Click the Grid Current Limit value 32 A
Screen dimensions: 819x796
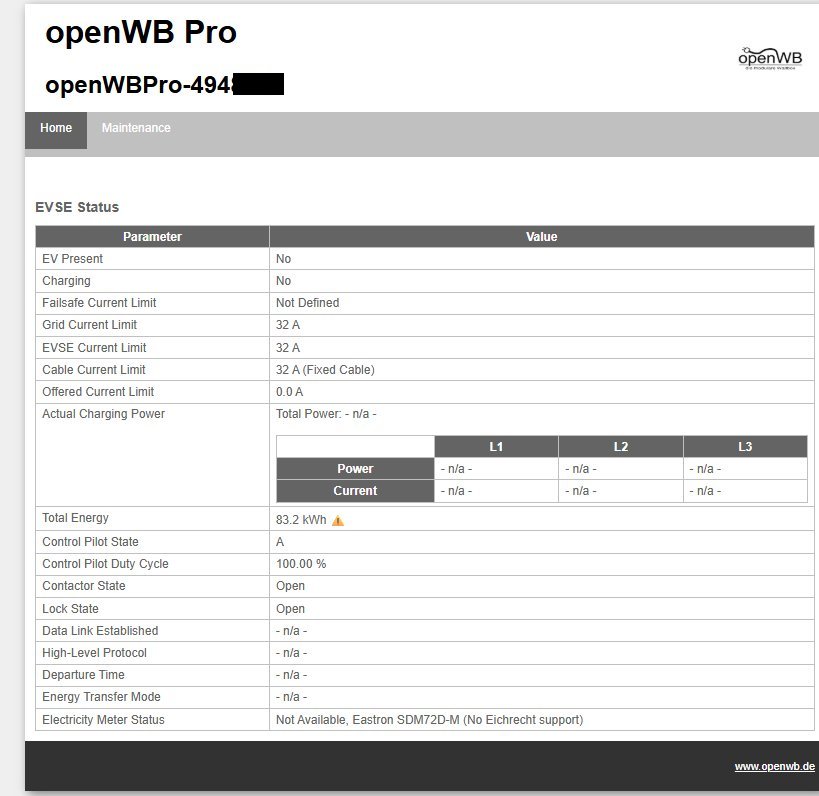(x=289, y=325)
